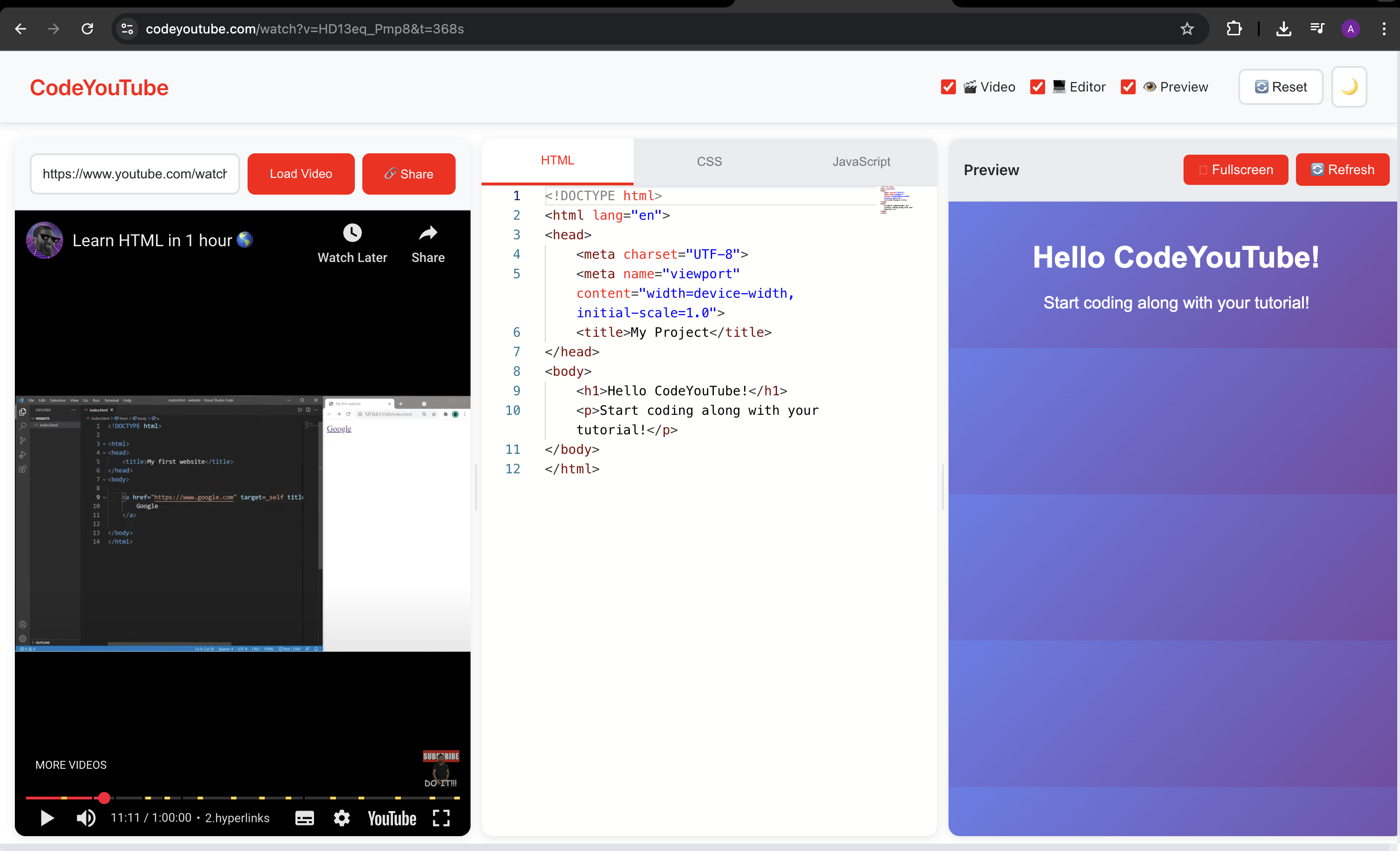Switch to the JavaScript tab
Screen dimensions: 1400x851
861,161
